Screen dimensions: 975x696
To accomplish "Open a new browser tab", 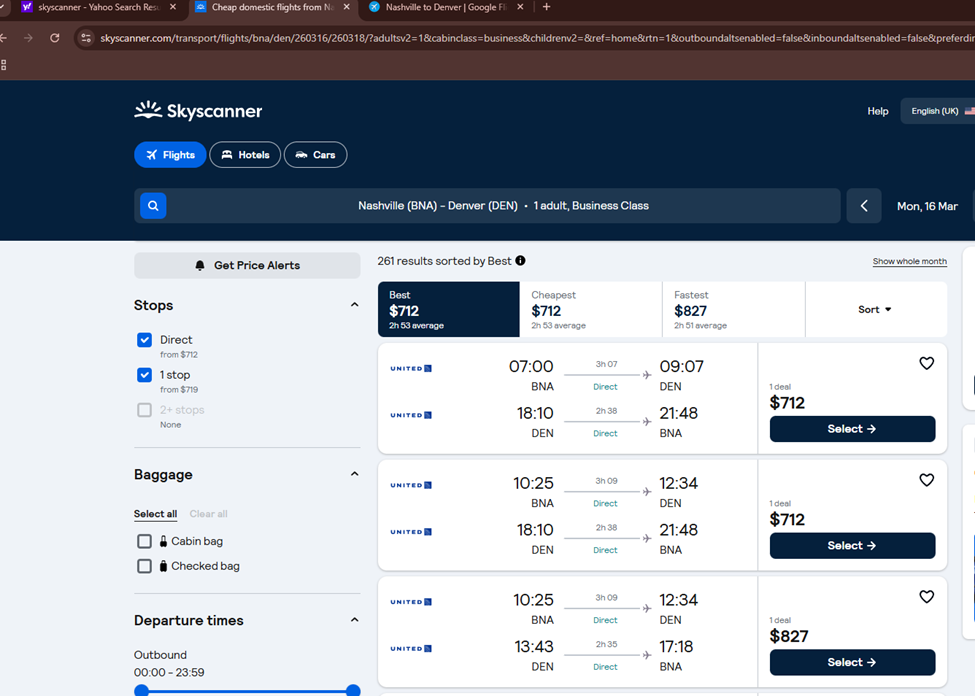I will (x=547, y=7).
